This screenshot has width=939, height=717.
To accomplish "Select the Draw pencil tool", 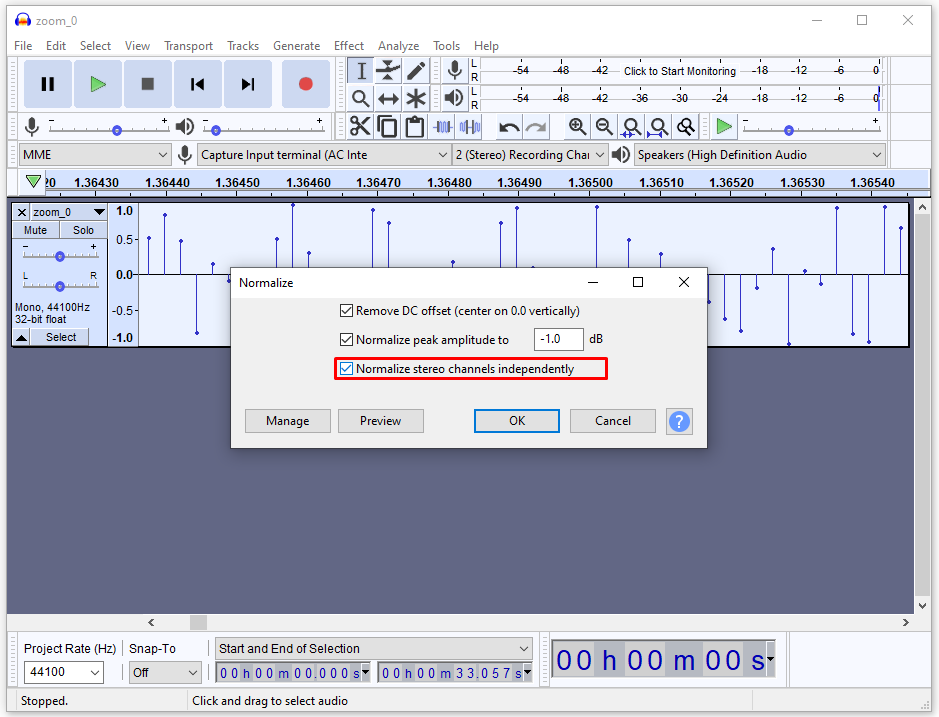I will pyautogui.click(x=416, y=71).
